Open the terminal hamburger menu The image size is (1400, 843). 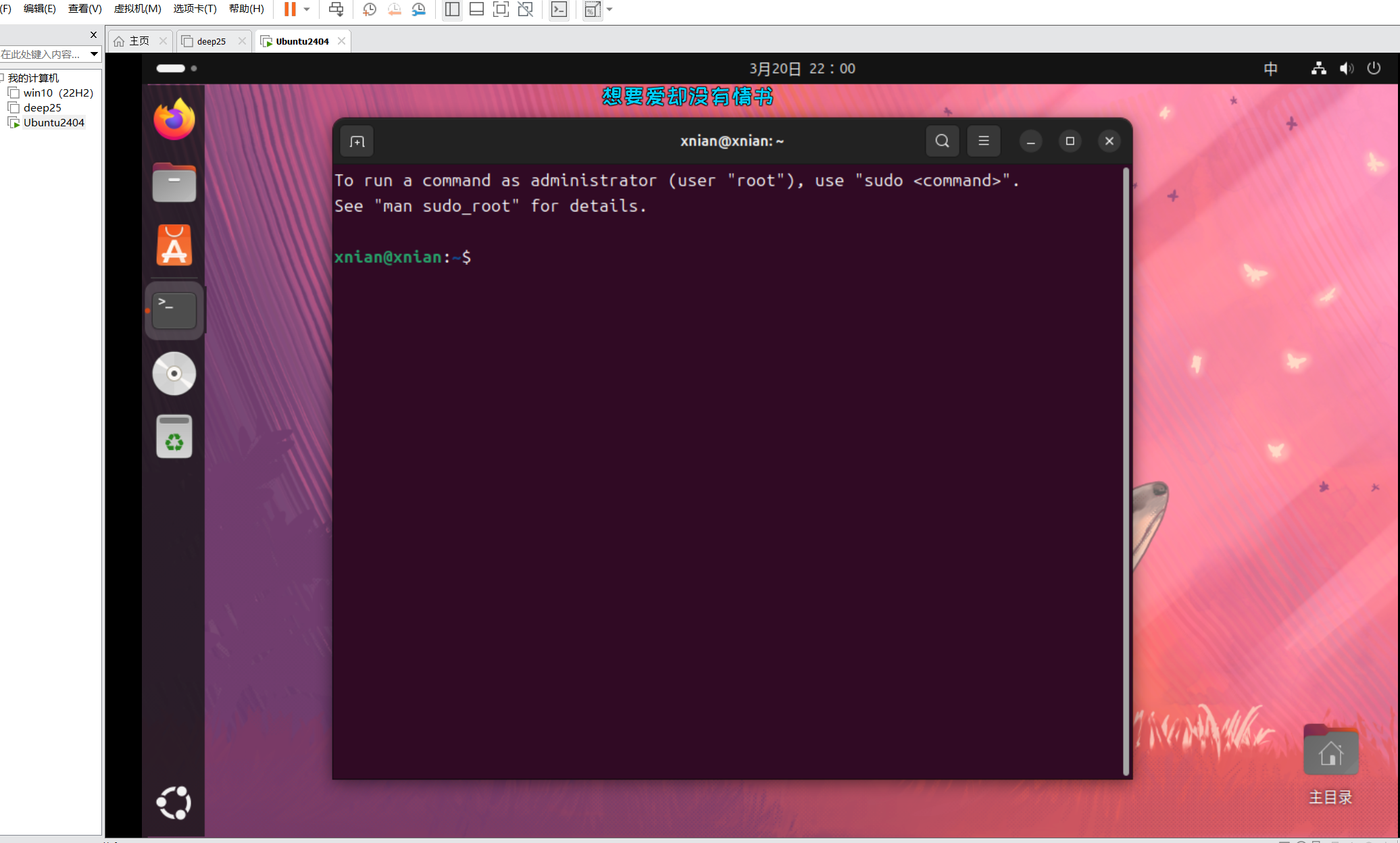coord(983,141)
